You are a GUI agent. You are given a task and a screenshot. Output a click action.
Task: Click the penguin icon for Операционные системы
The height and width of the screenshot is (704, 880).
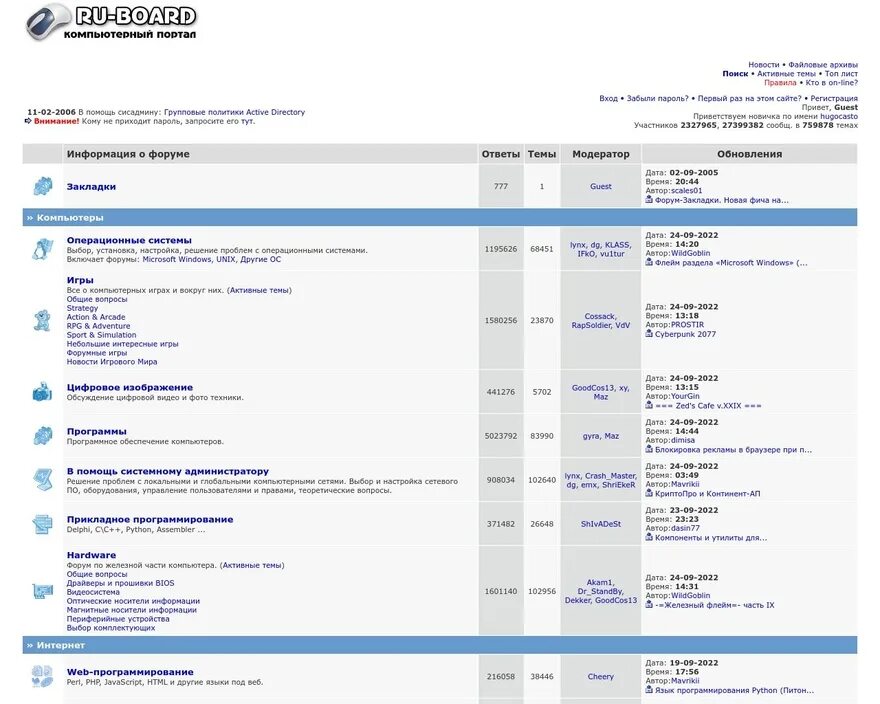(x=43, y=249)
